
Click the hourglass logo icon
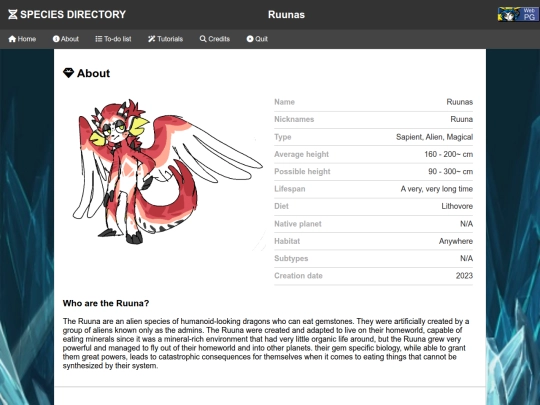(13, 14)
